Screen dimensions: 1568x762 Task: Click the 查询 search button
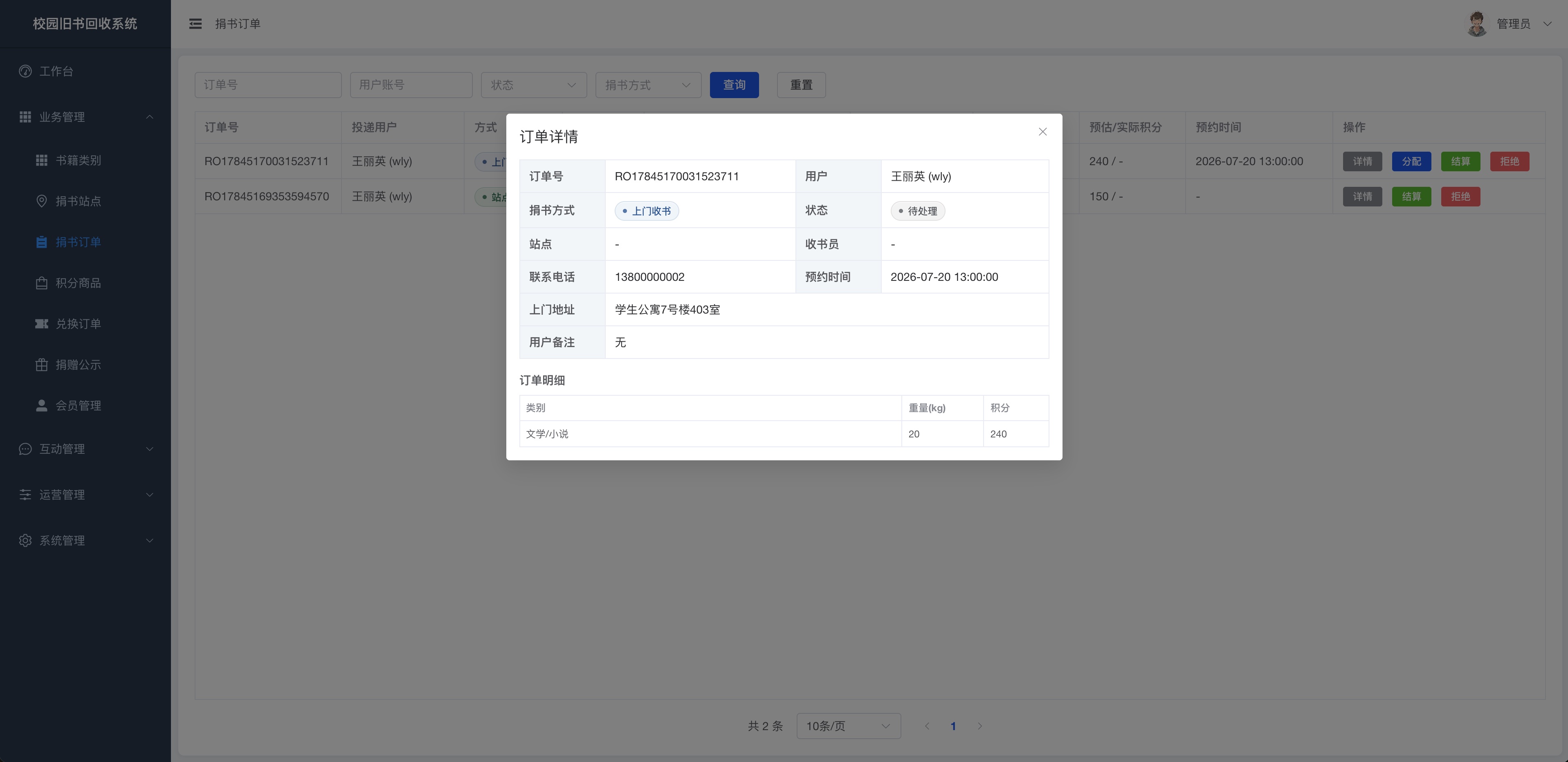coord(734,85)
